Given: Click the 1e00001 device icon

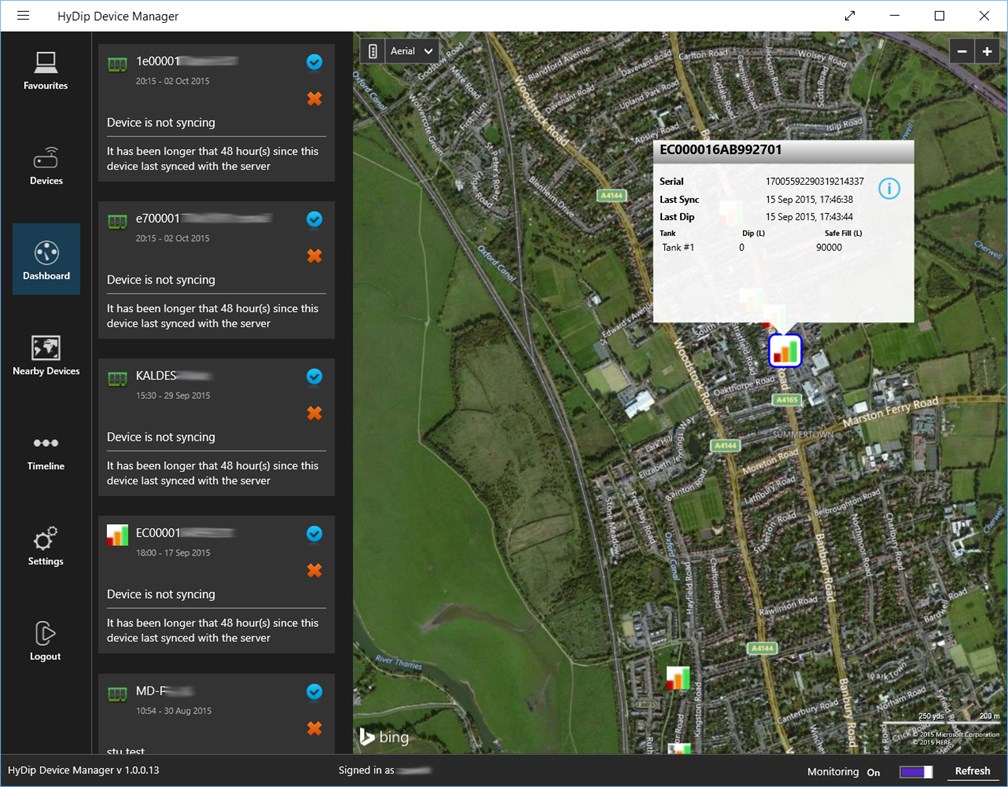Looking at the screenshot, I should (x=117, y=64).
